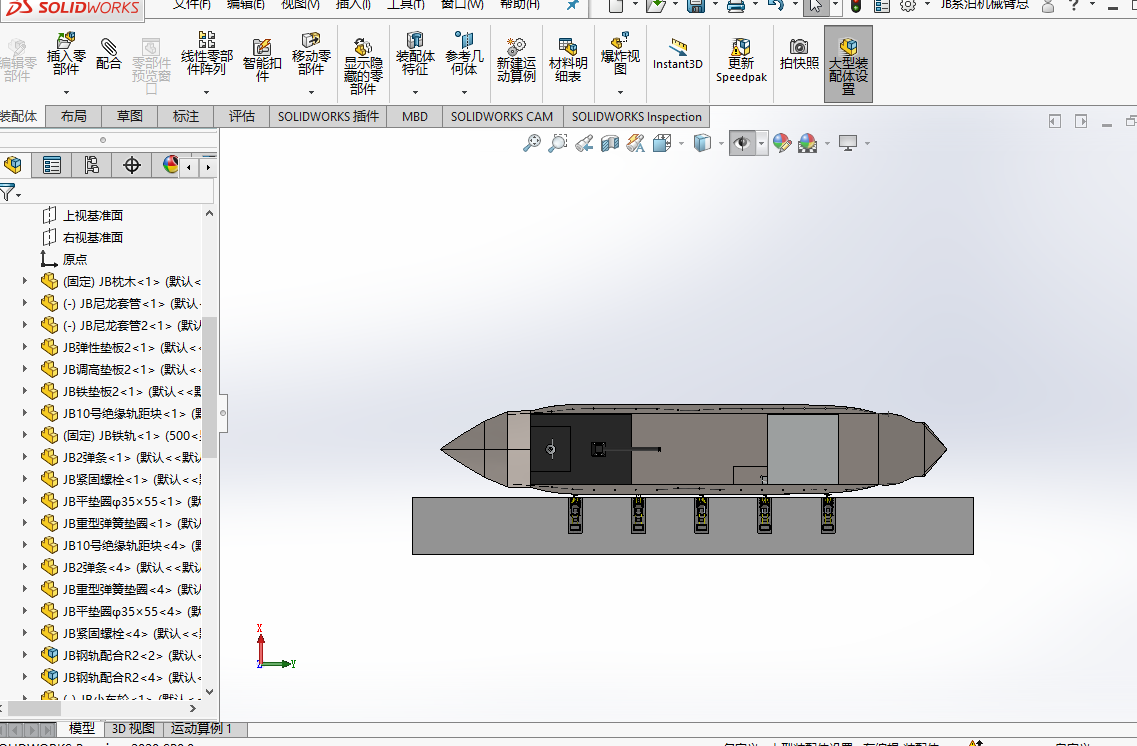Click Reference Geometry icon
This screenshot has height=746, width=1137.
point(464,53)
